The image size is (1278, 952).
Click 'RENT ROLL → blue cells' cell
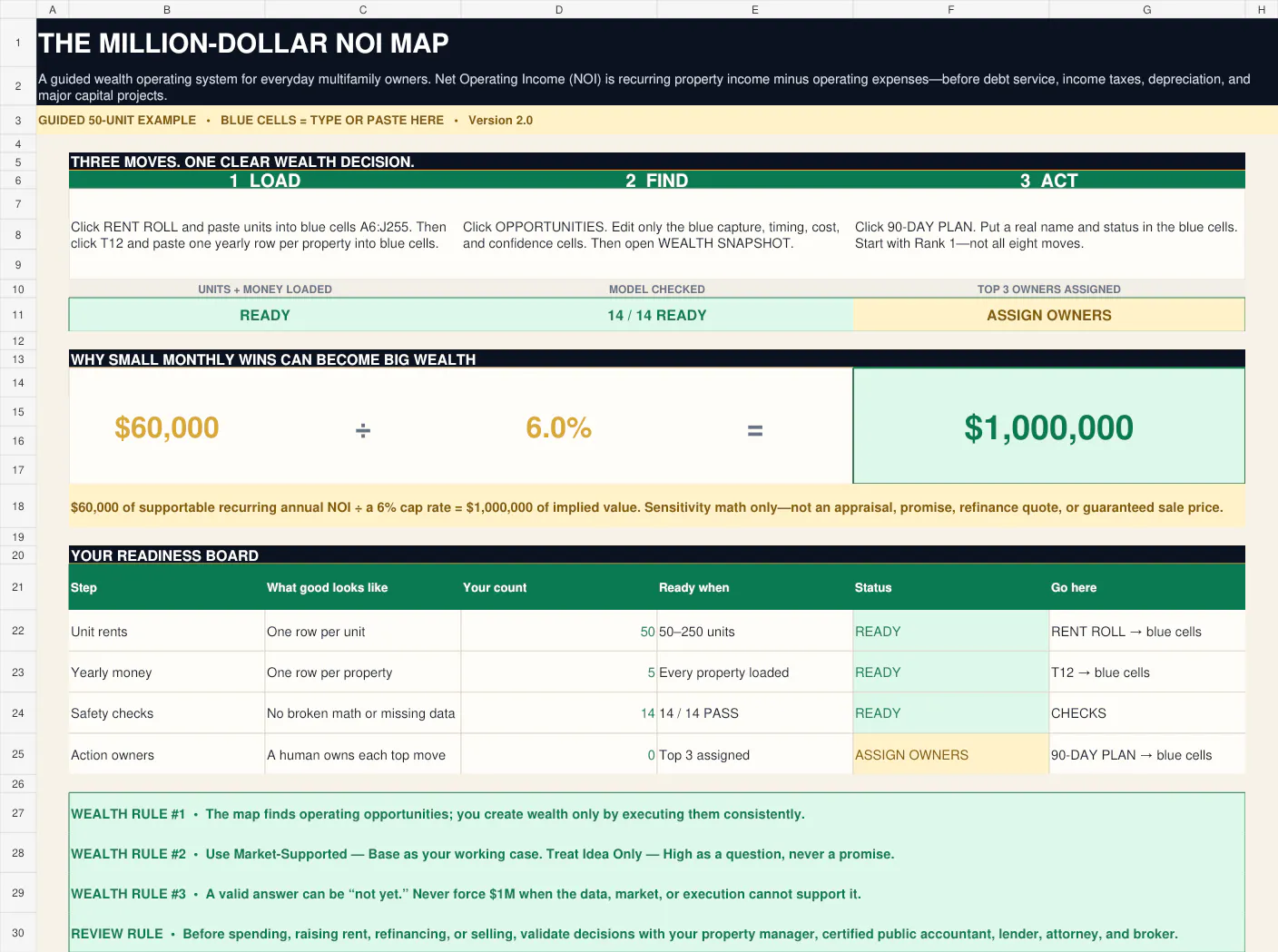pos(1147,632)
